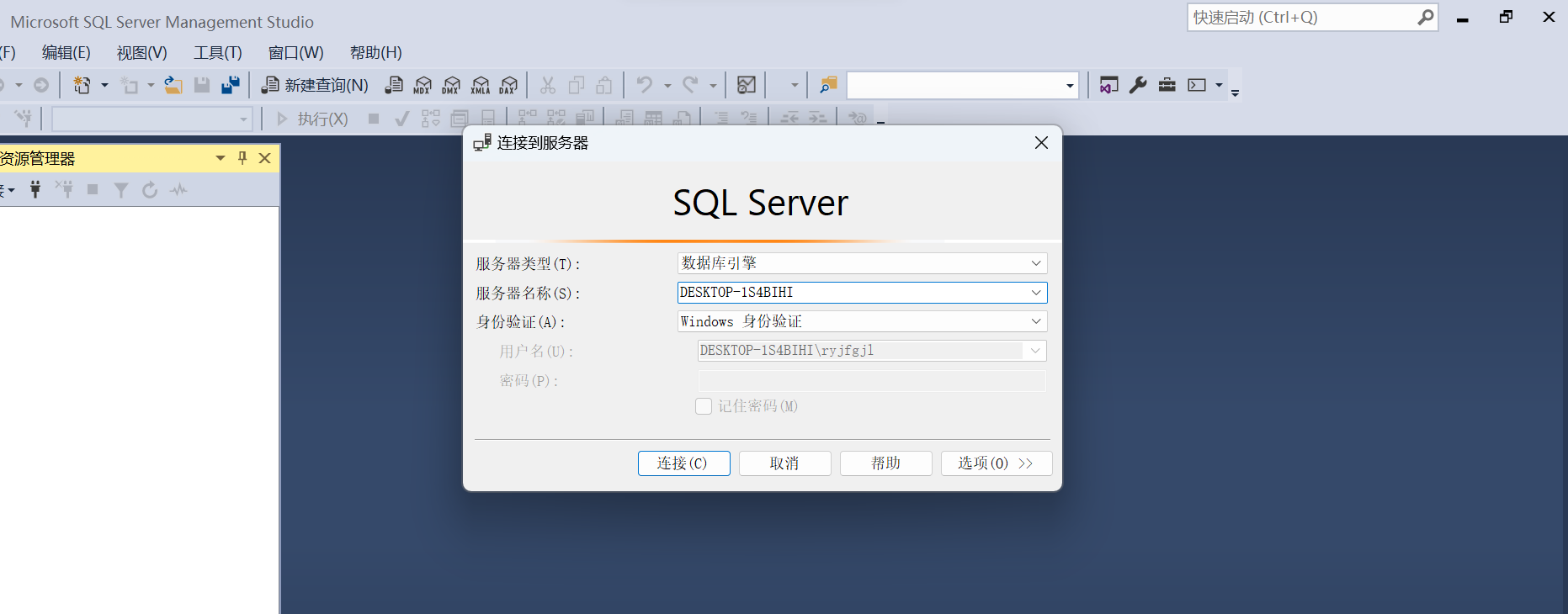This screenshot has width=1568, height=614.
Task: Click the Save All icon
Action: tap(230, 85)
